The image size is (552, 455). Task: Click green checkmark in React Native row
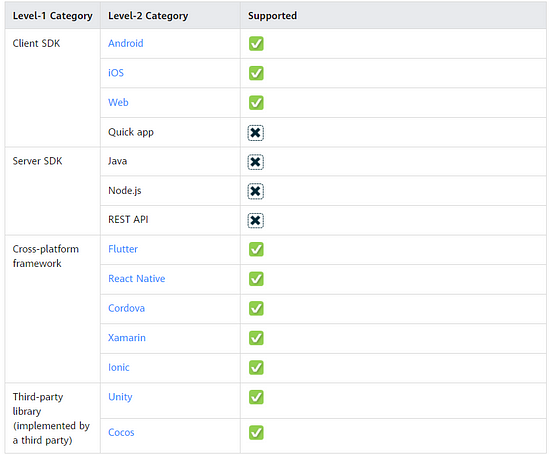(256, 279)
